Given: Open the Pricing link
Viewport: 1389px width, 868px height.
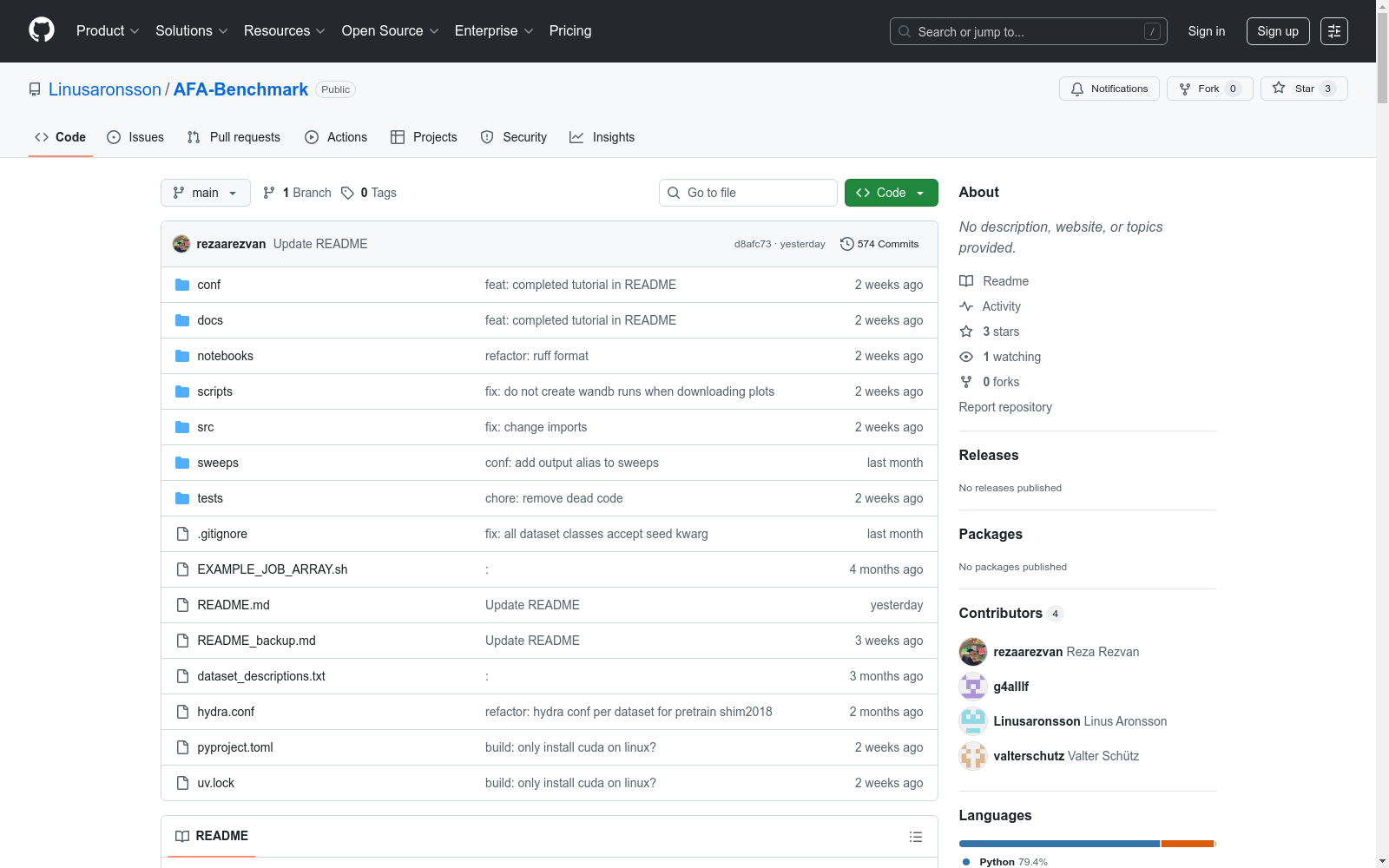Looking at the screenshot, I should tap(570, 31).
